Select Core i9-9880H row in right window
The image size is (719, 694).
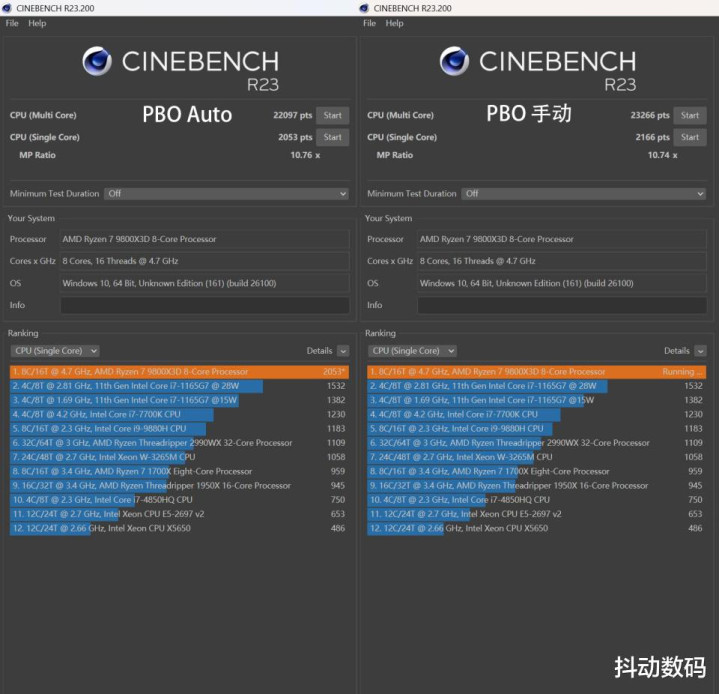point(536,428)
